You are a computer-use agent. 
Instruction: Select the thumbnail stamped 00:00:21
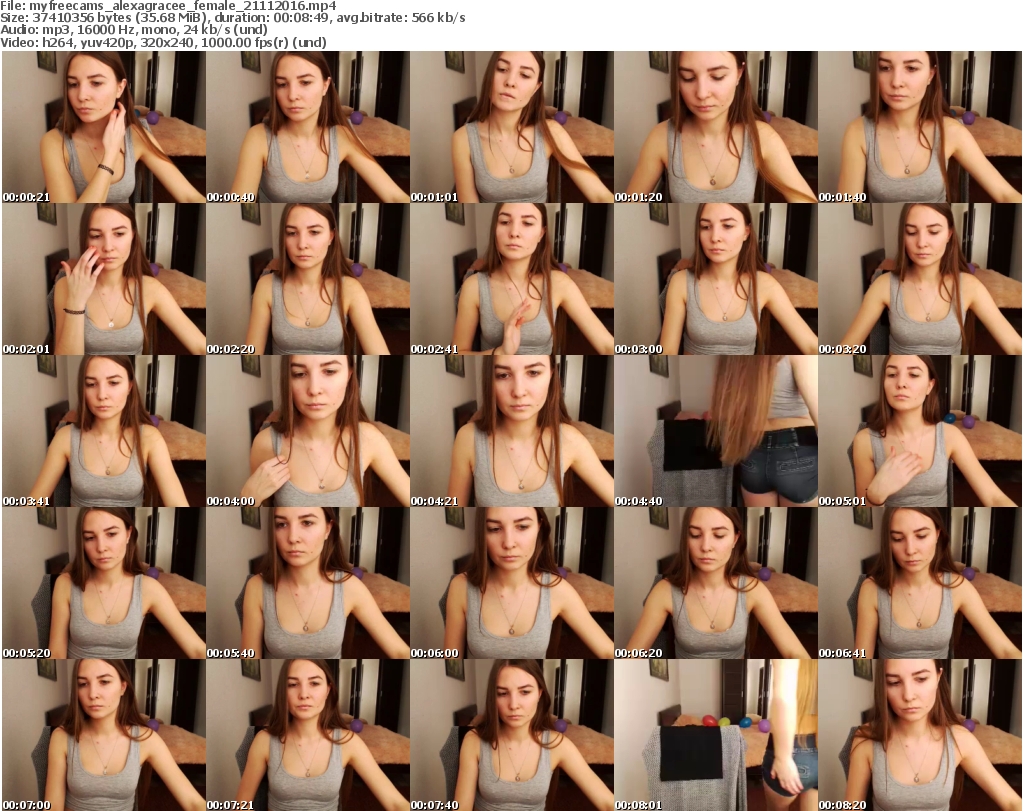(x=104, y=127)
